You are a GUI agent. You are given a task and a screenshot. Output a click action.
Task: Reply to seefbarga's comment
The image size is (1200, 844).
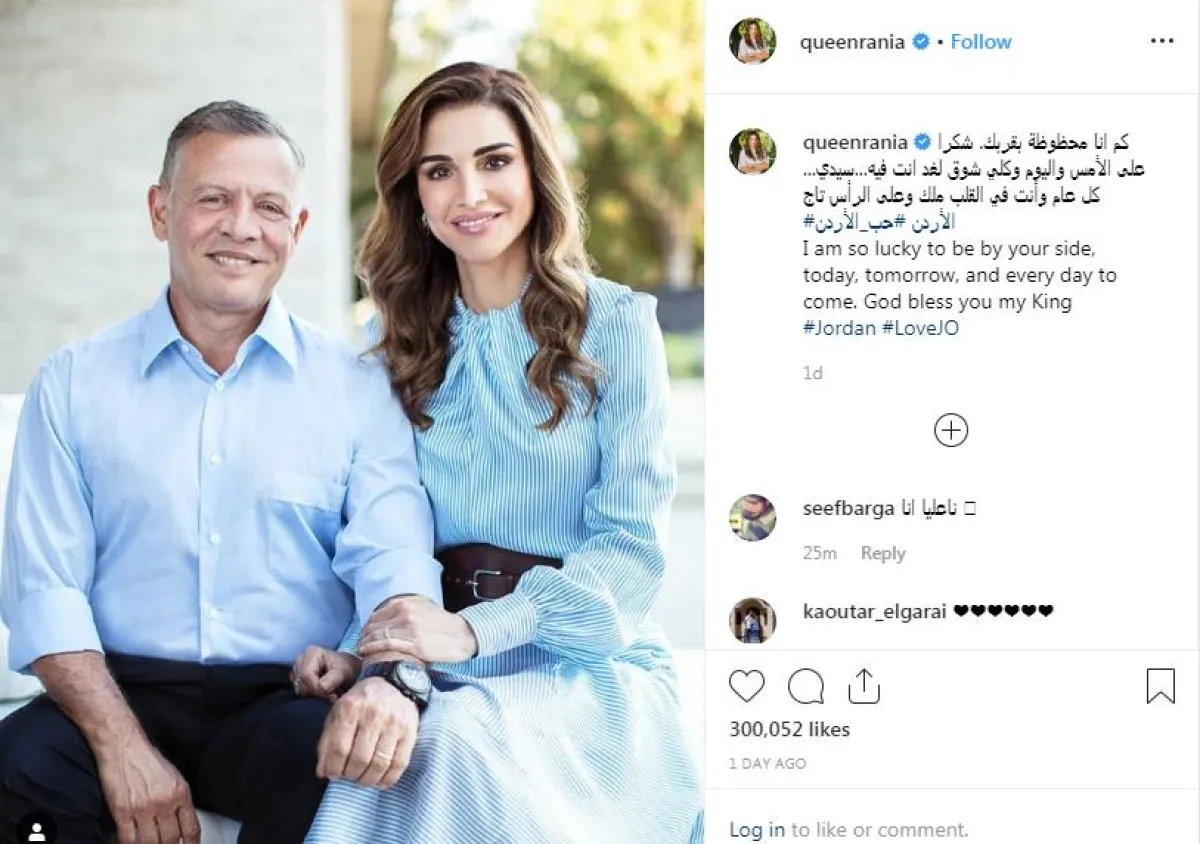coord(883,553)
